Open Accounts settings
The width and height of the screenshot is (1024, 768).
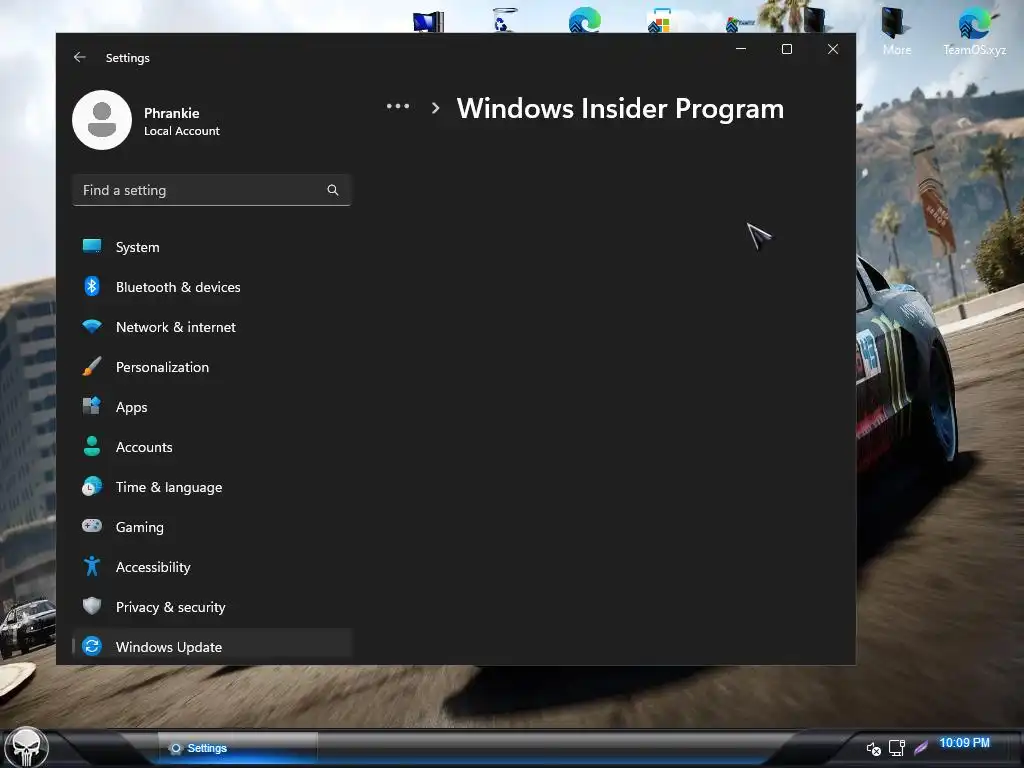tap(212, 447)
